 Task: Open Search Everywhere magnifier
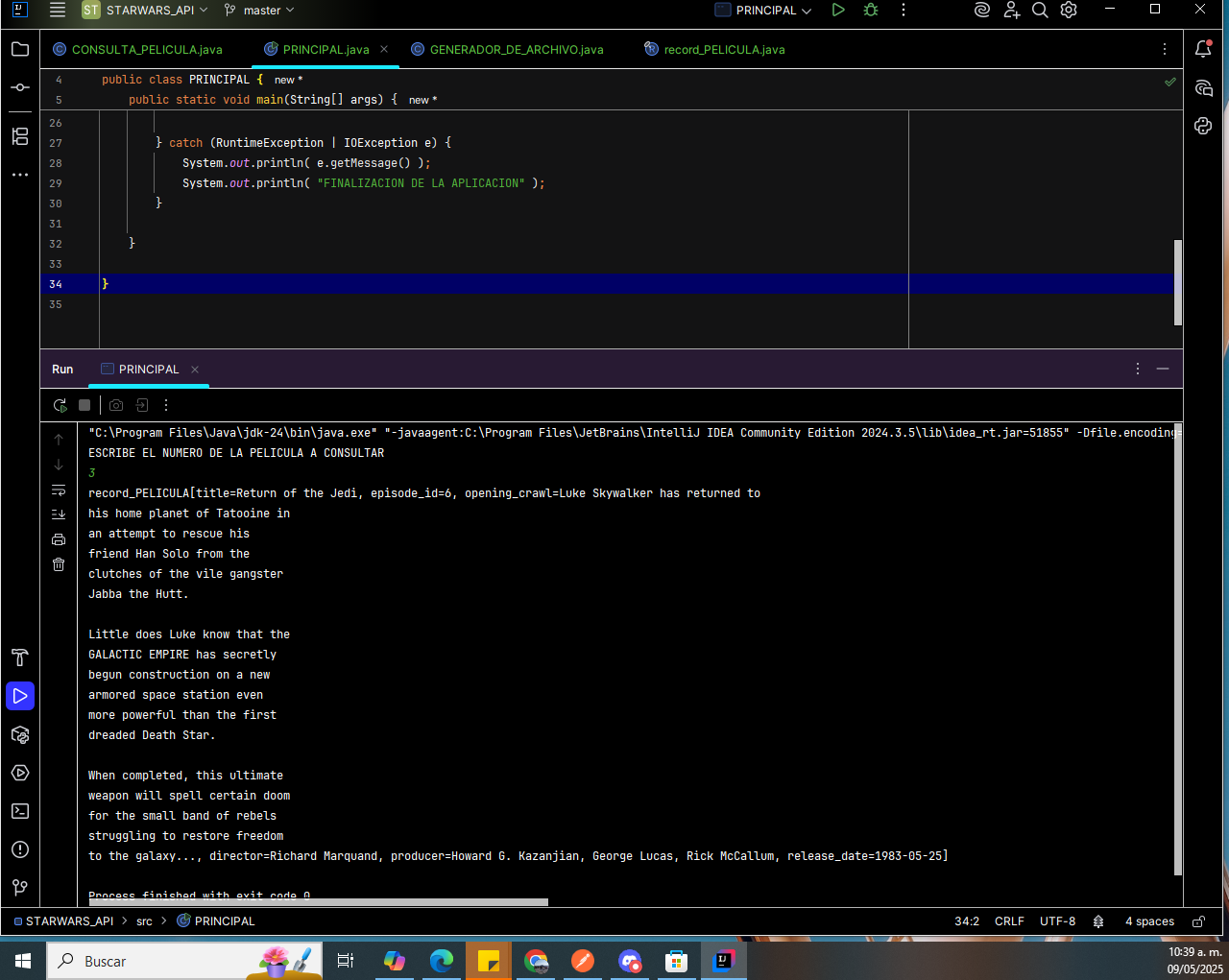(1040, 10)
